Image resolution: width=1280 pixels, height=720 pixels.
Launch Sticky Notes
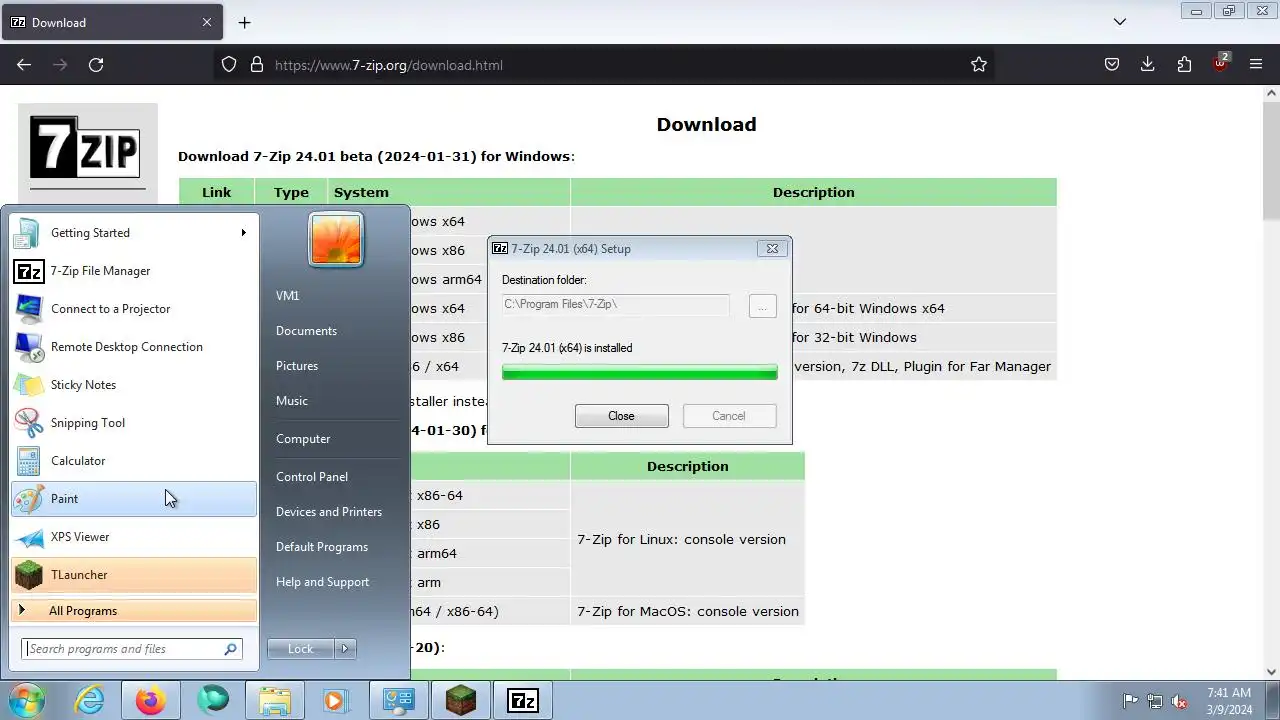[133, 385]
